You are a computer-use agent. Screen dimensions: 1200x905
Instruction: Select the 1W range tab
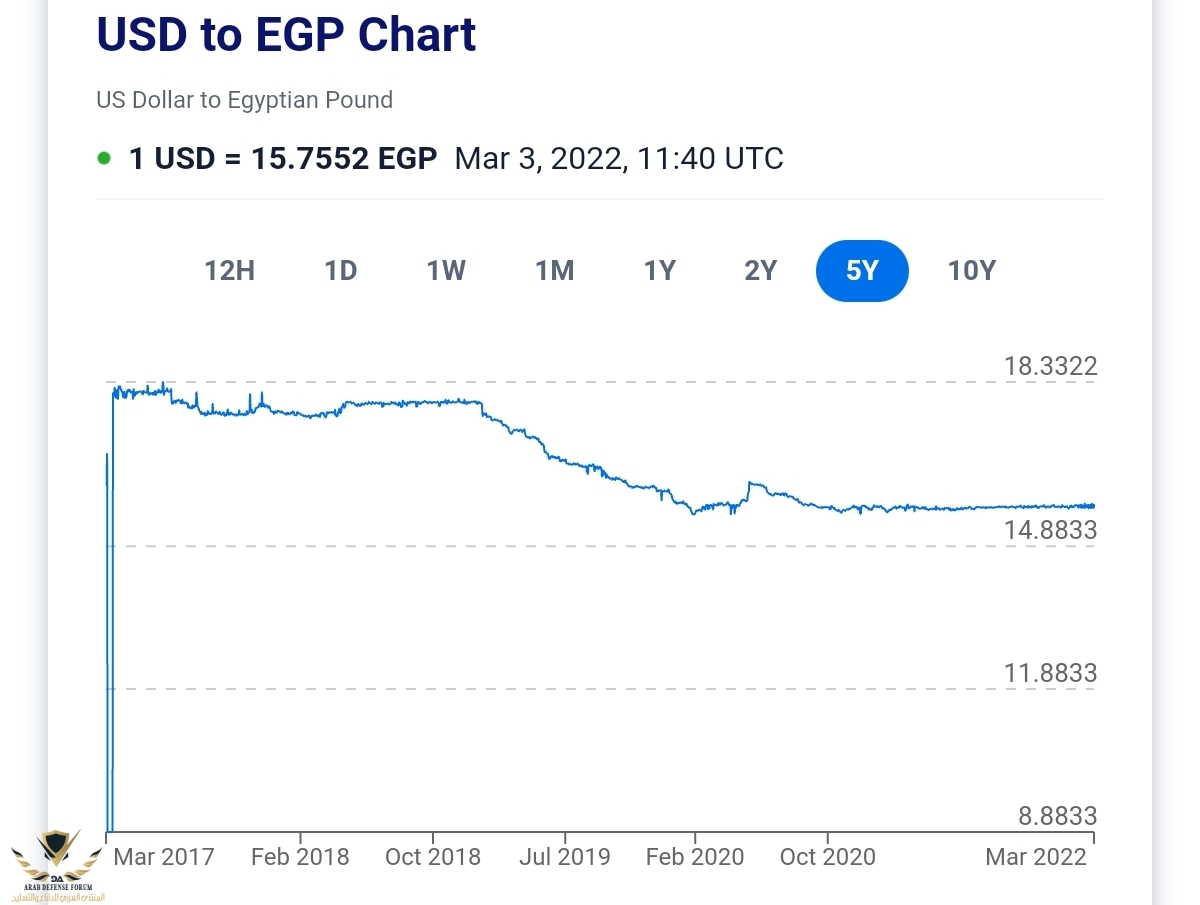click(446, 271)
